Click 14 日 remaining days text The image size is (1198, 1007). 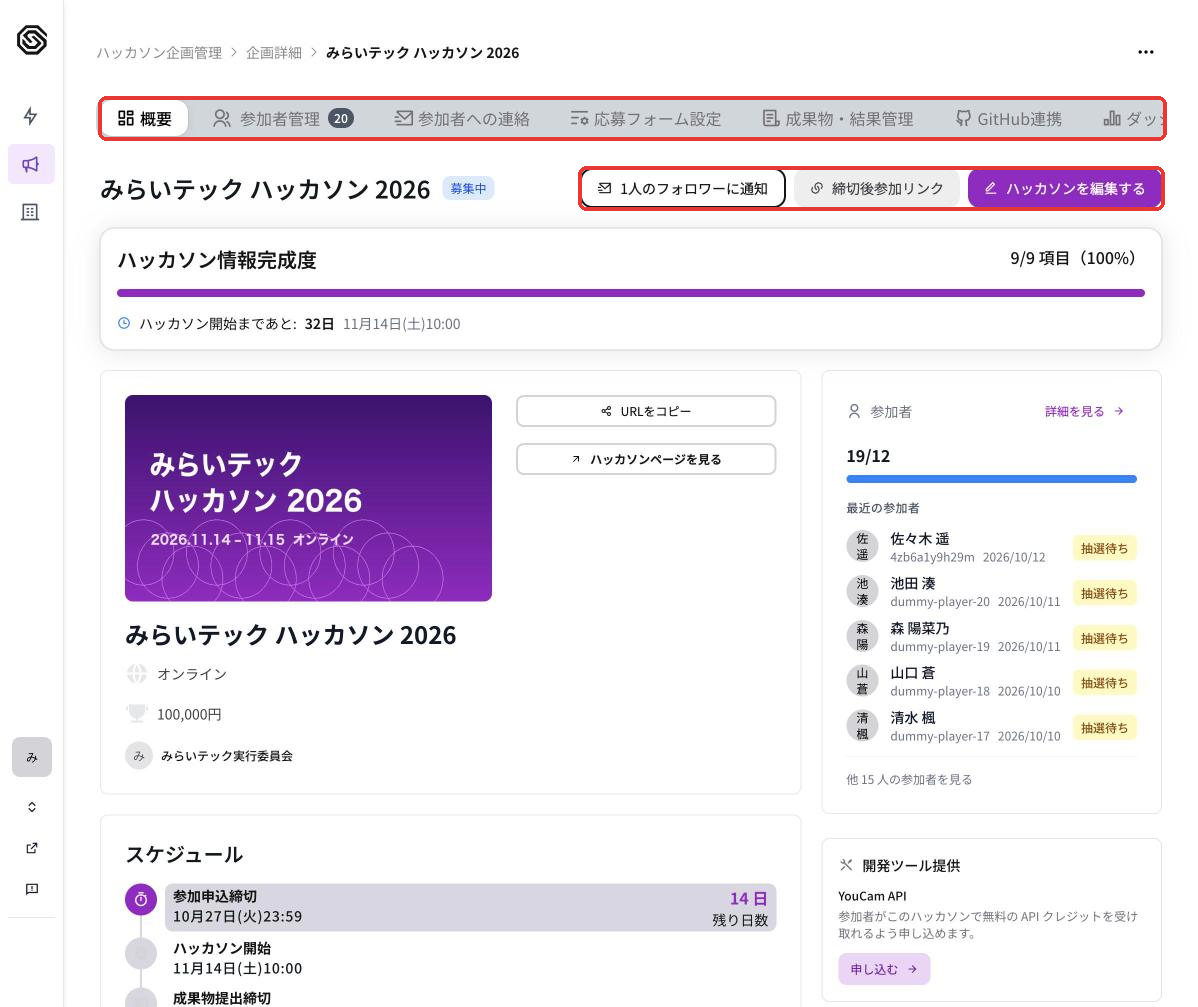(x=748, y=899)
